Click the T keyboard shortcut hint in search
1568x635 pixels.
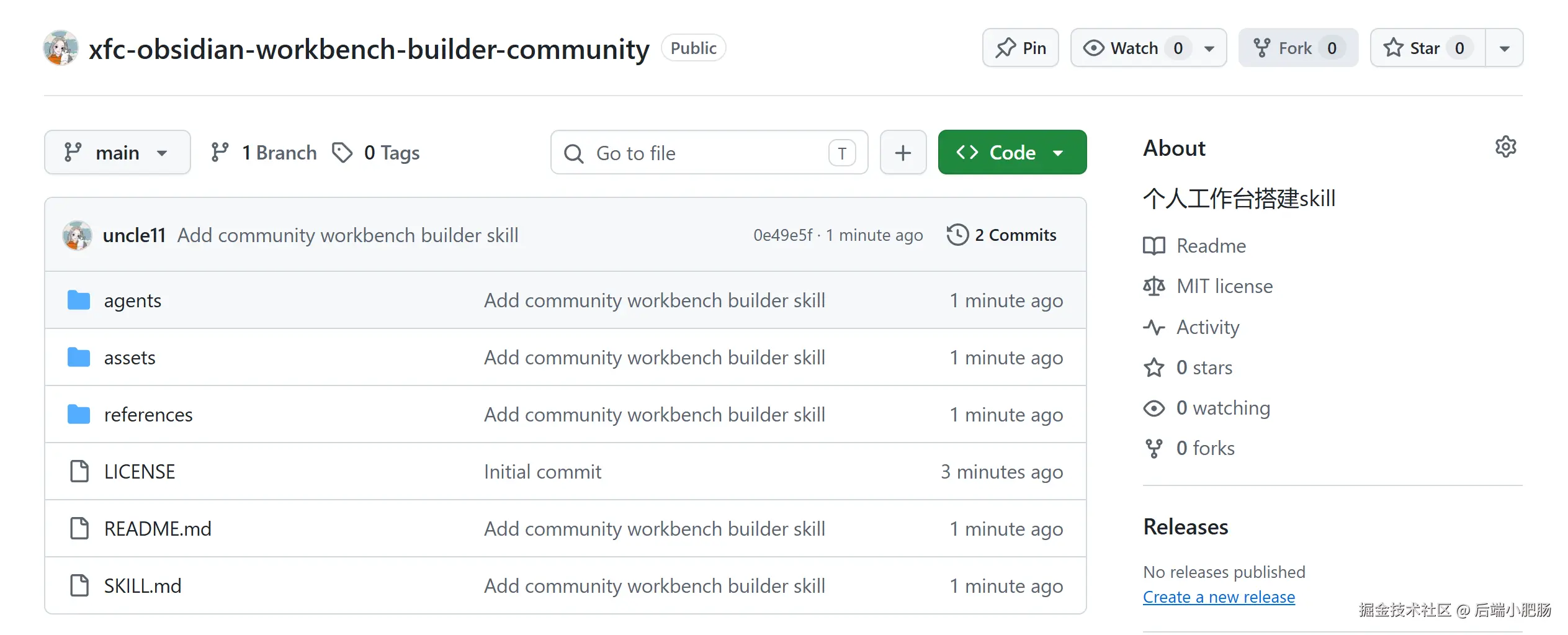pos(842,153)
